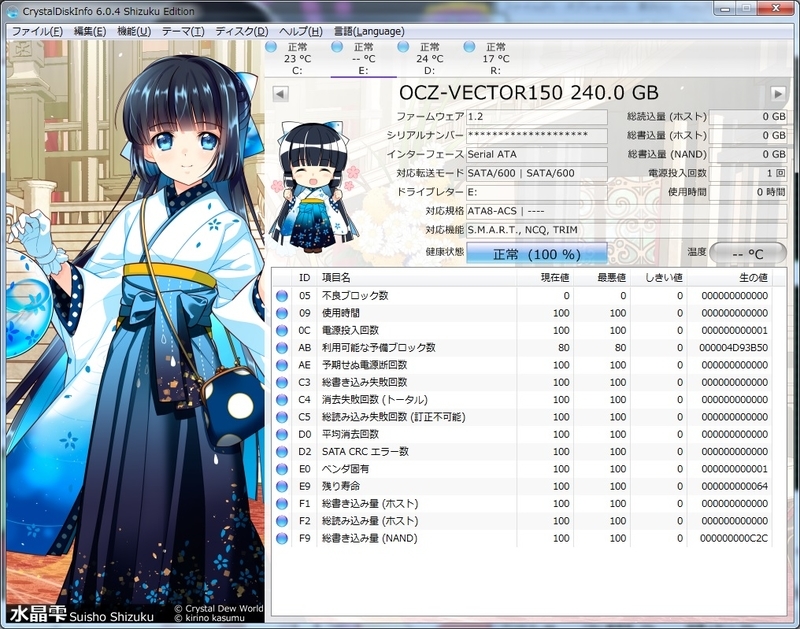
Task: Click the blue status dot beside 不良ブロック数
Action: (280, 296)
